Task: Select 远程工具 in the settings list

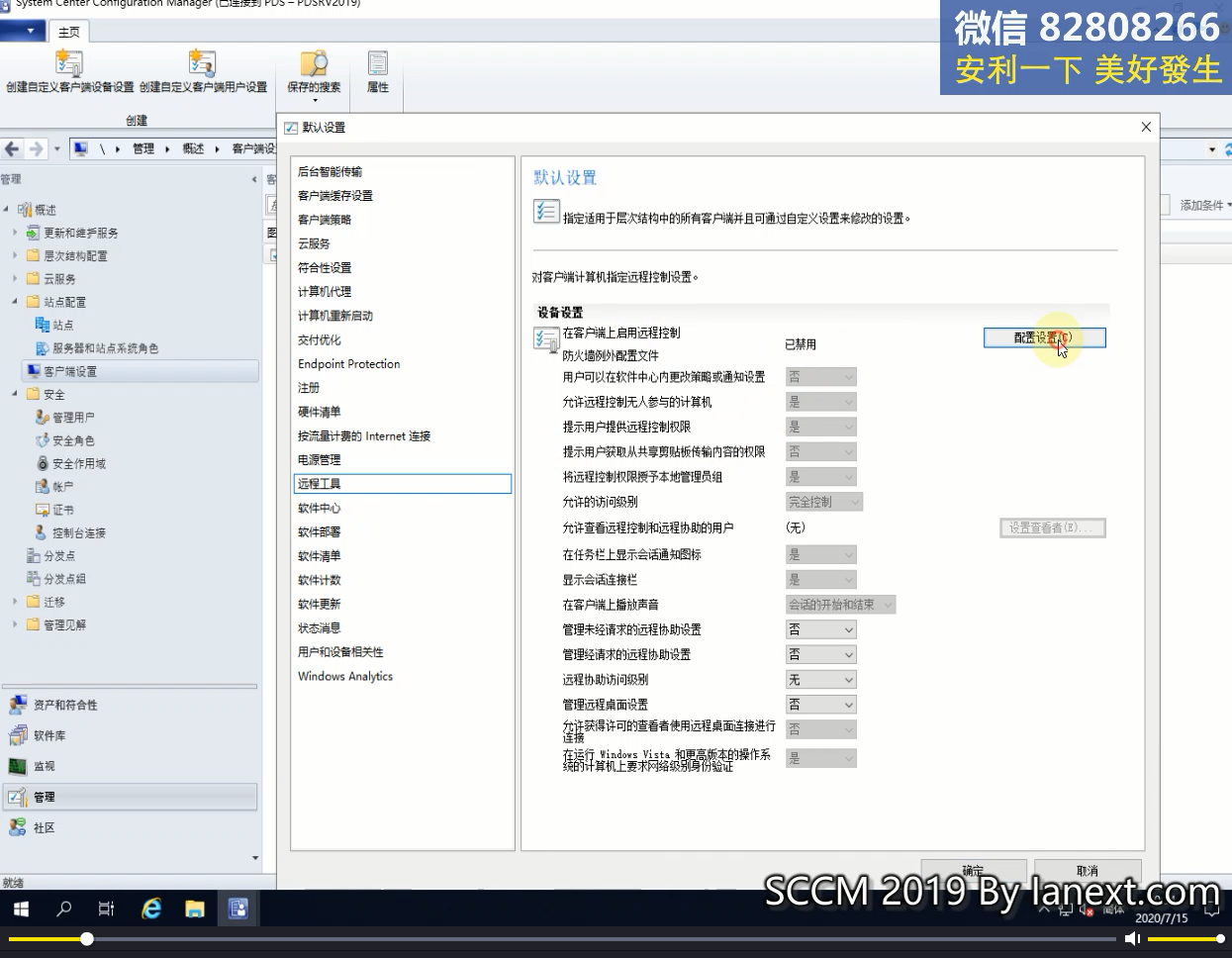Action: pyautogui.click(x=402, y=484)
